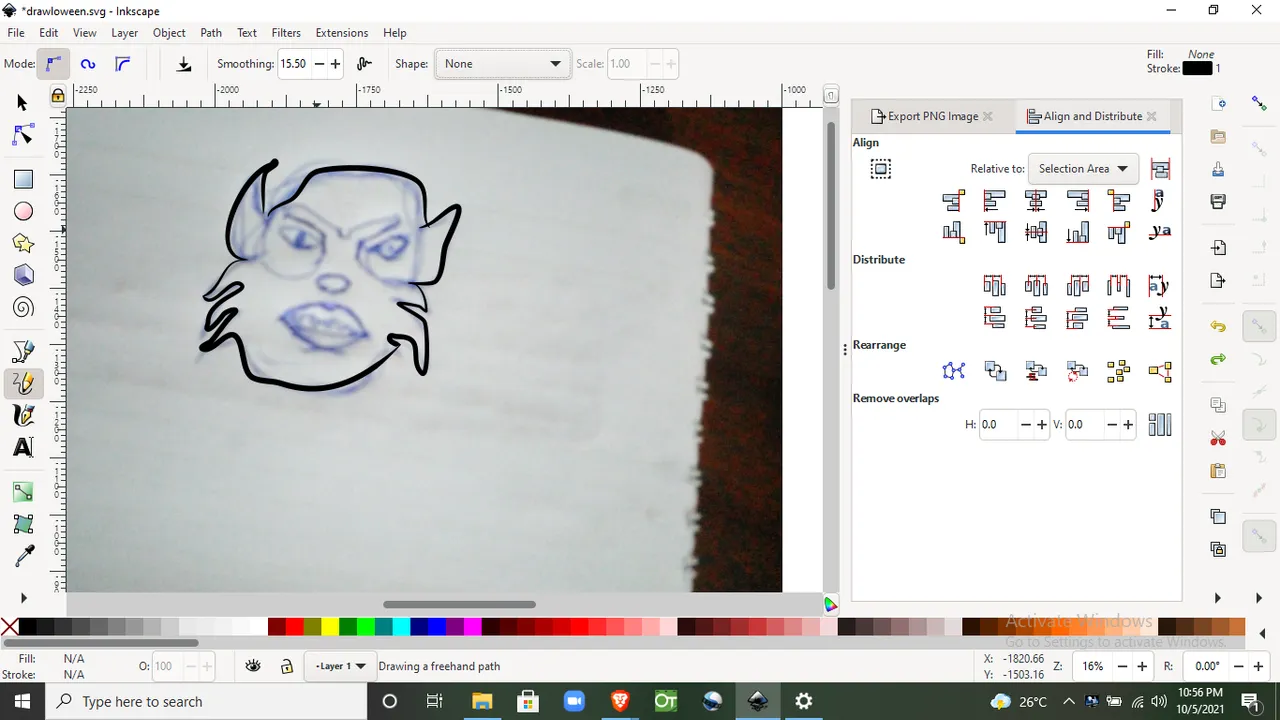The width and height of the screenshot is (1280, 720).
Task: Enable Spiro path mode toggle
Action: (x=88, y=64)
